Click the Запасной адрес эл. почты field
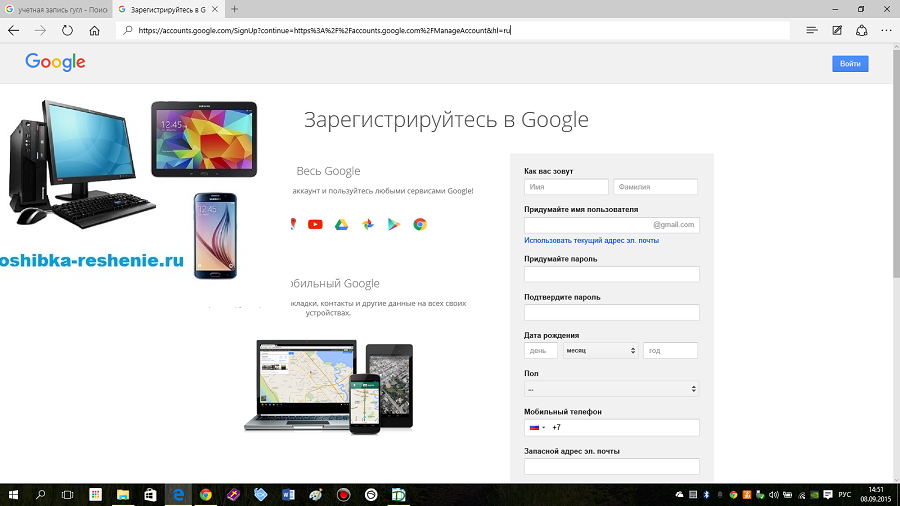The image size is (900, 506). [x=612, y=466]
